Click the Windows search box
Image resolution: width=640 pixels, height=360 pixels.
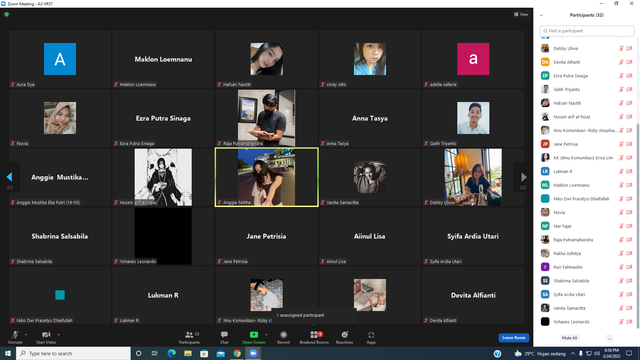tap(73, 353)
